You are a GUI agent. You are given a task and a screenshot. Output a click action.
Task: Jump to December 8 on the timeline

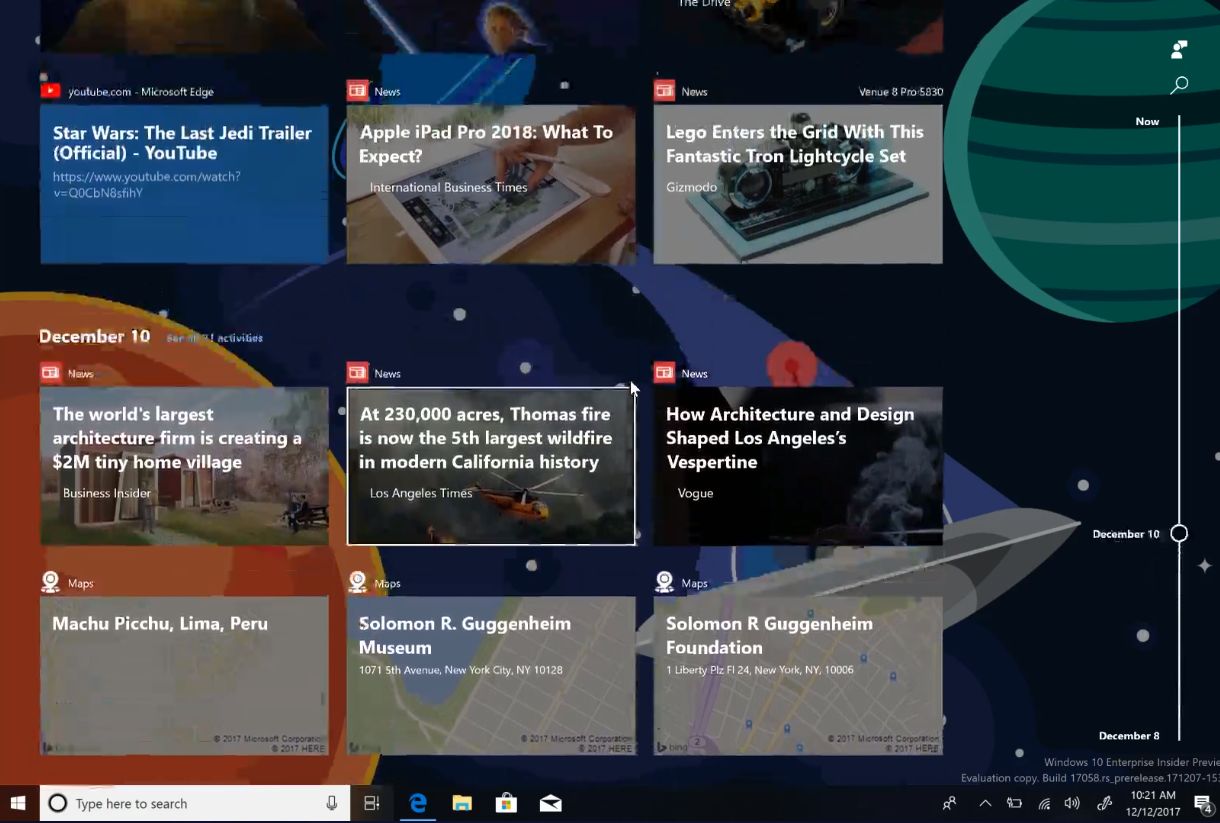click(1129, 736)
